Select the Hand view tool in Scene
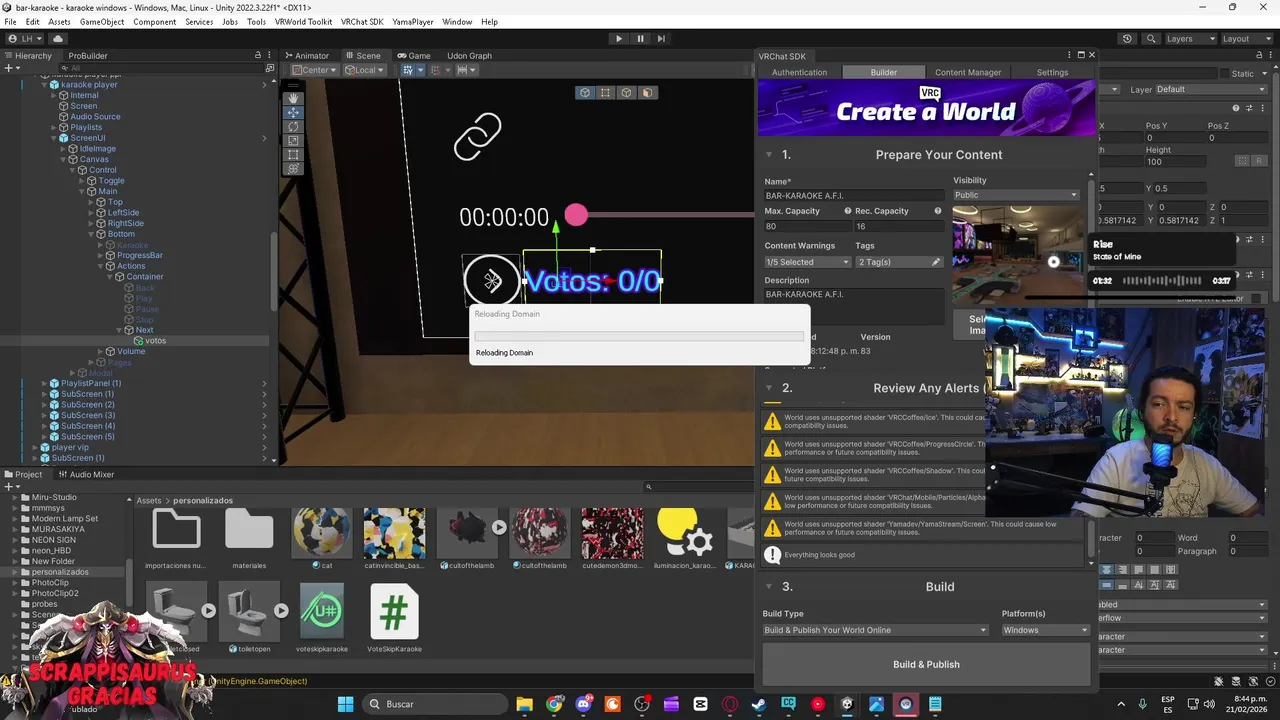Image resolution: width=1280 pixels, height=720 pixels. [293, 98]
